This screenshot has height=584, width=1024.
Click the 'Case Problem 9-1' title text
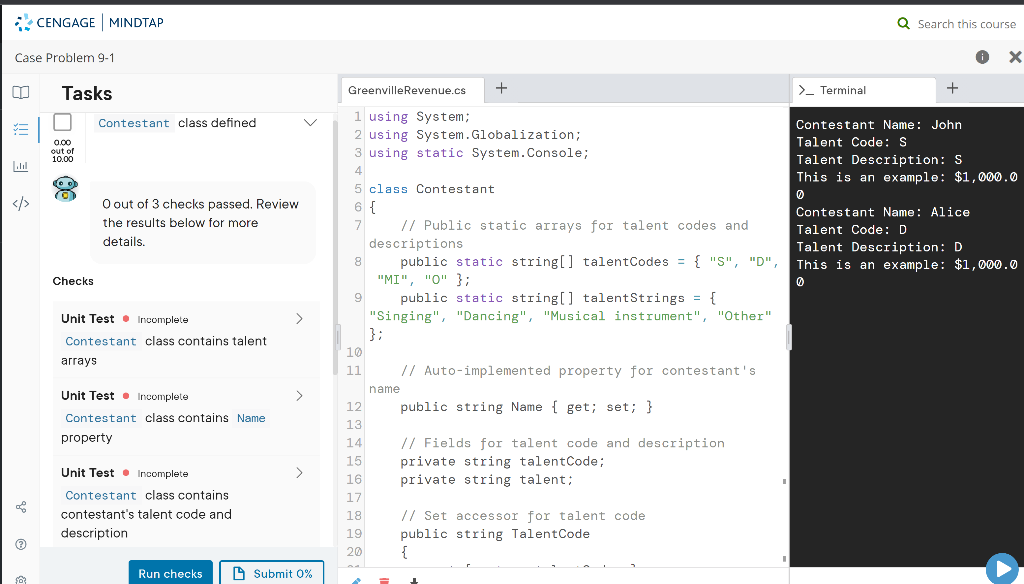click(65, 57)
